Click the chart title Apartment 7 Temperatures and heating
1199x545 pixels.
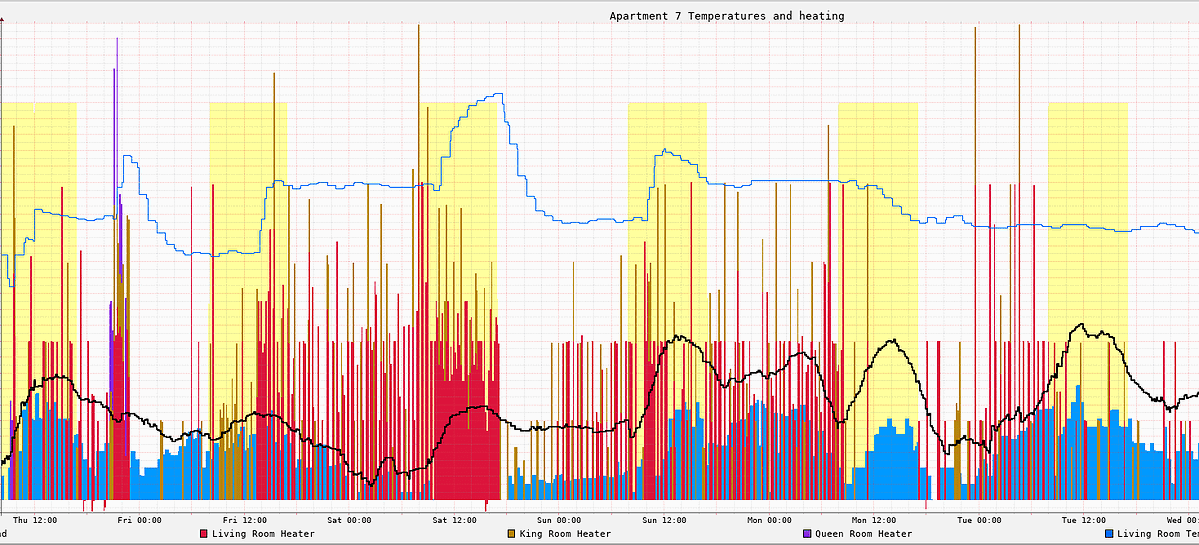(727, 16)
